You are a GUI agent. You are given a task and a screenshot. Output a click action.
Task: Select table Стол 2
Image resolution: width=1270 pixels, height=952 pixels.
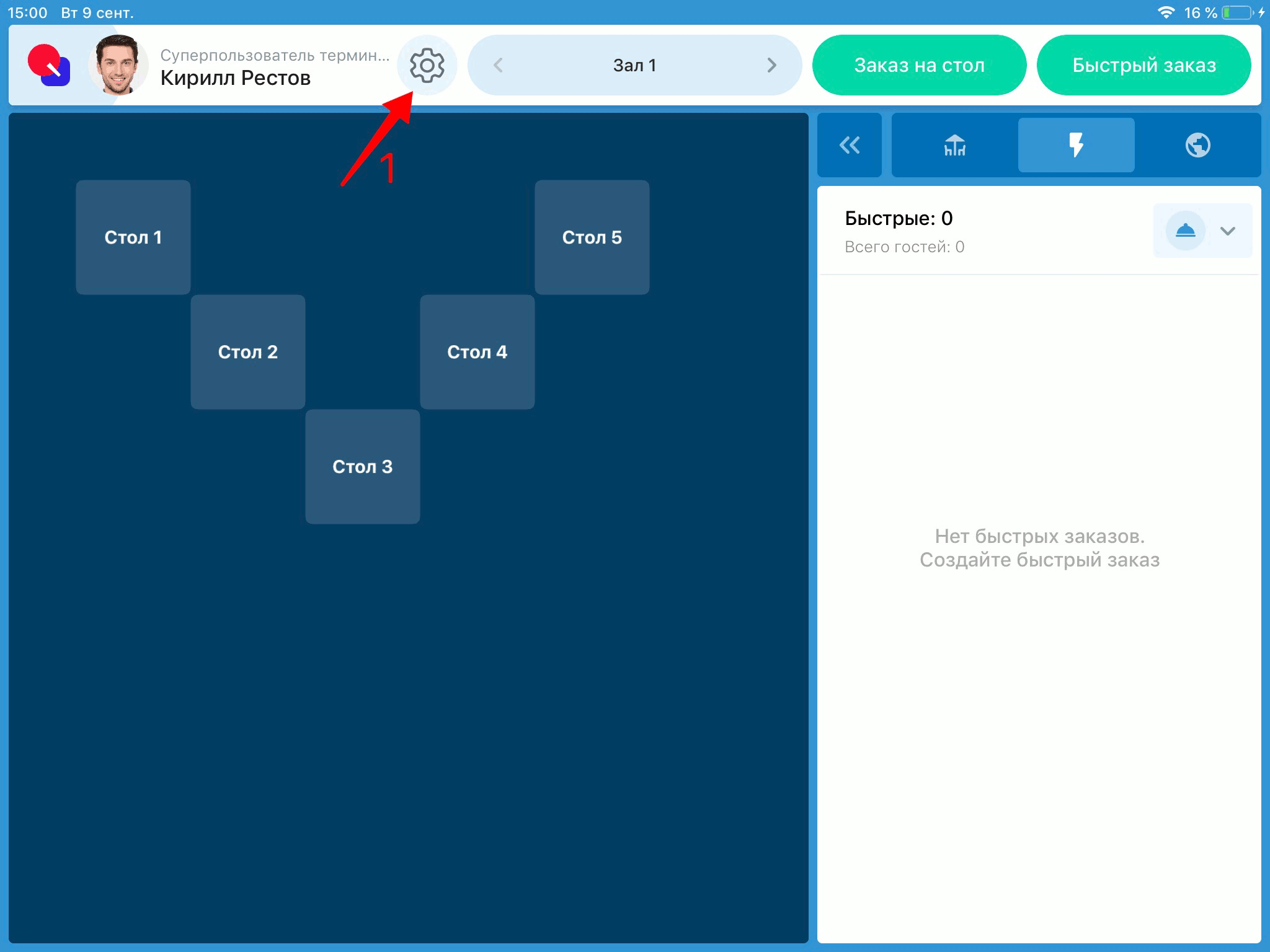(247, 351)
